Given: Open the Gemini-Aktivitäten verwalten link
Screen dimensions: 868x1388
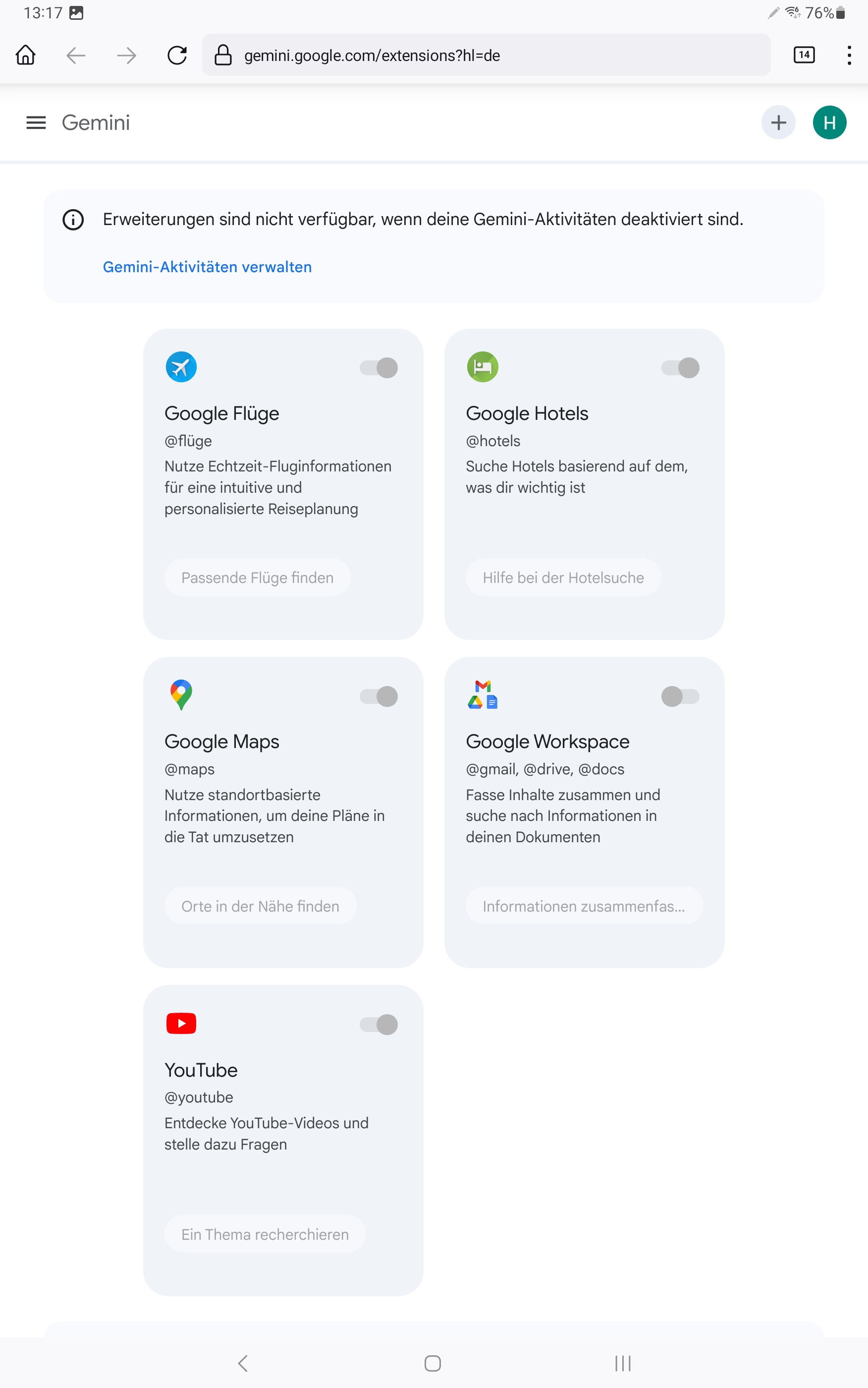Looking at the screenshot, I should 207,267.
